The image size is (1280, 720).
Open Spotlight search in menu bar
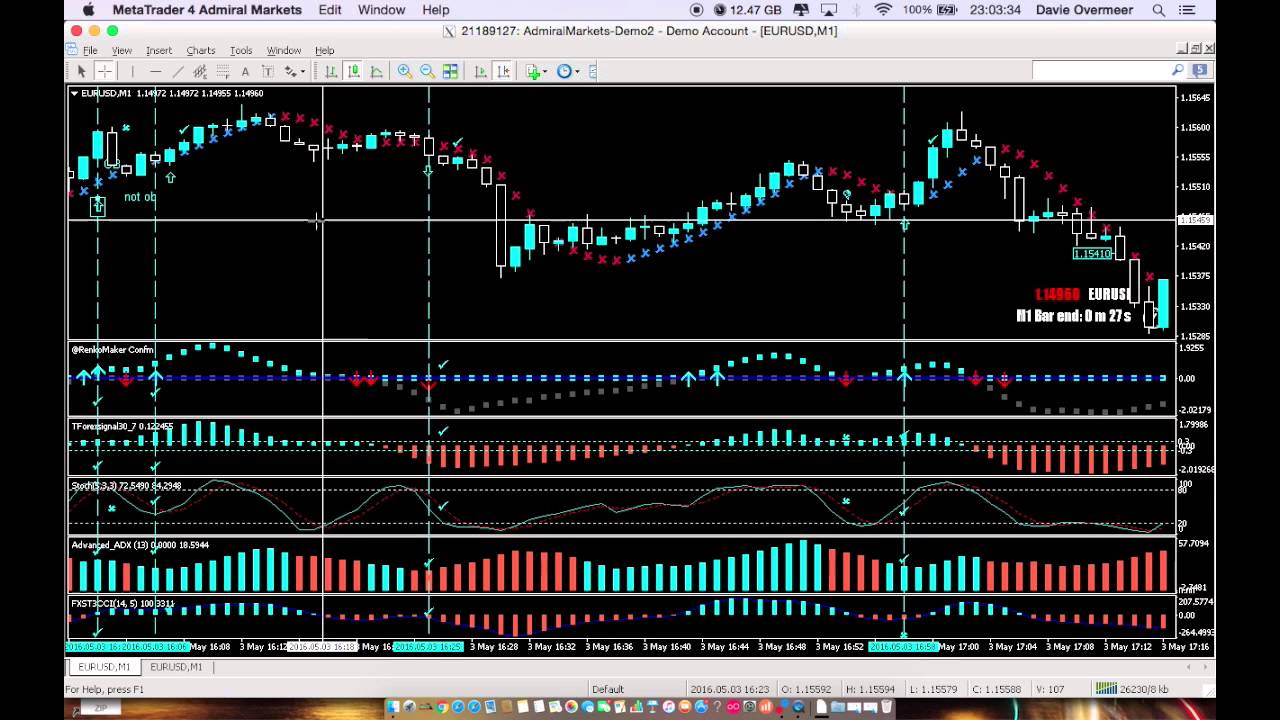1158,10
